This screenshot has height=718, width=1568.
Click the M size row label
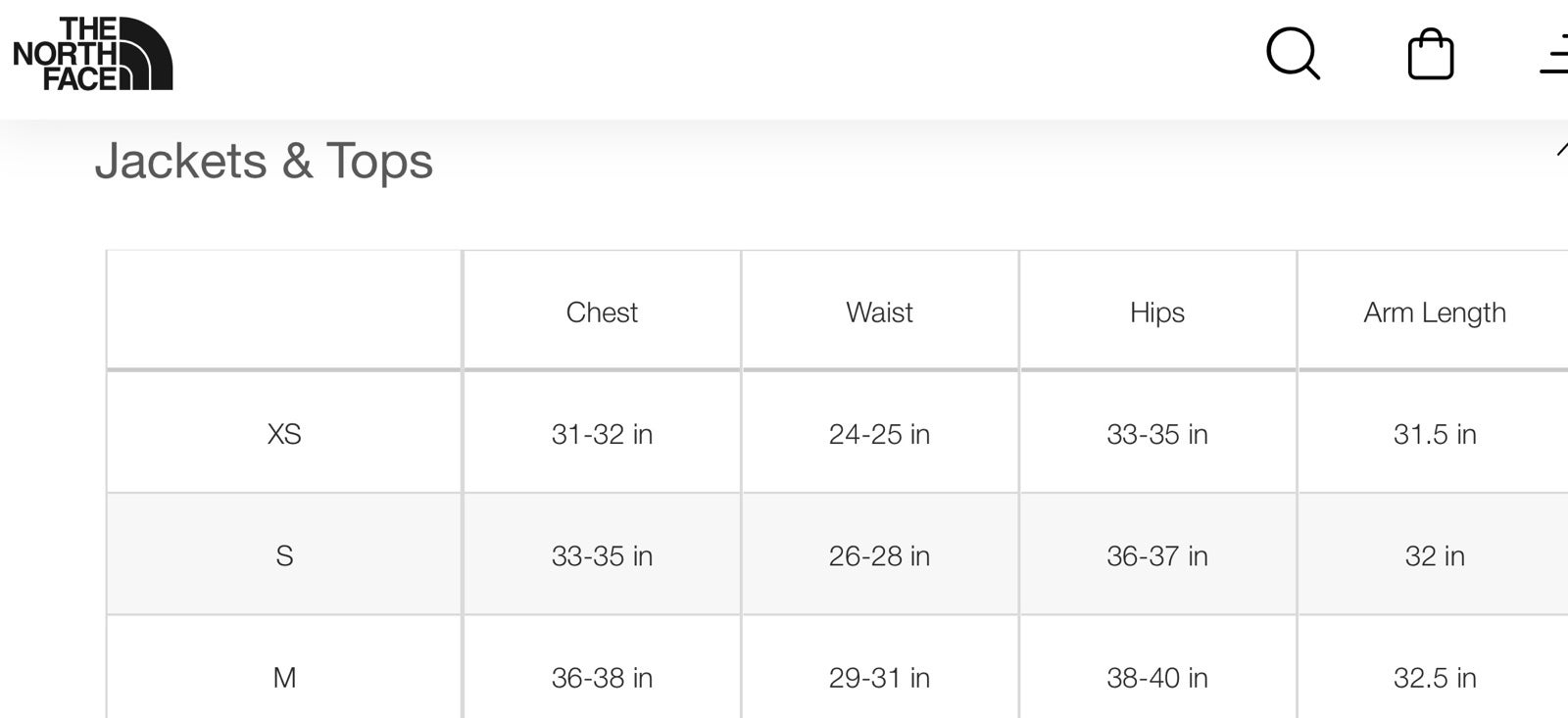284,677
